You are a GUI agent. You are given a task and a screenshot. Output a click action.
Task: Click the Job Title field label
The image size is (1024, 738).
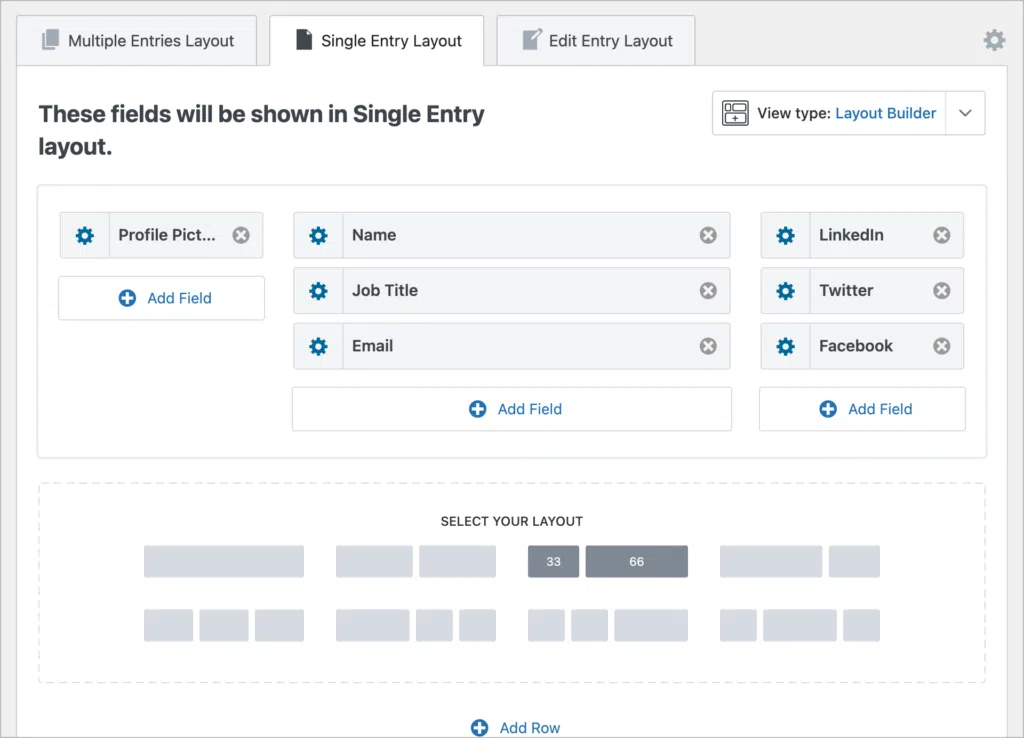click(x=385, y=291)
